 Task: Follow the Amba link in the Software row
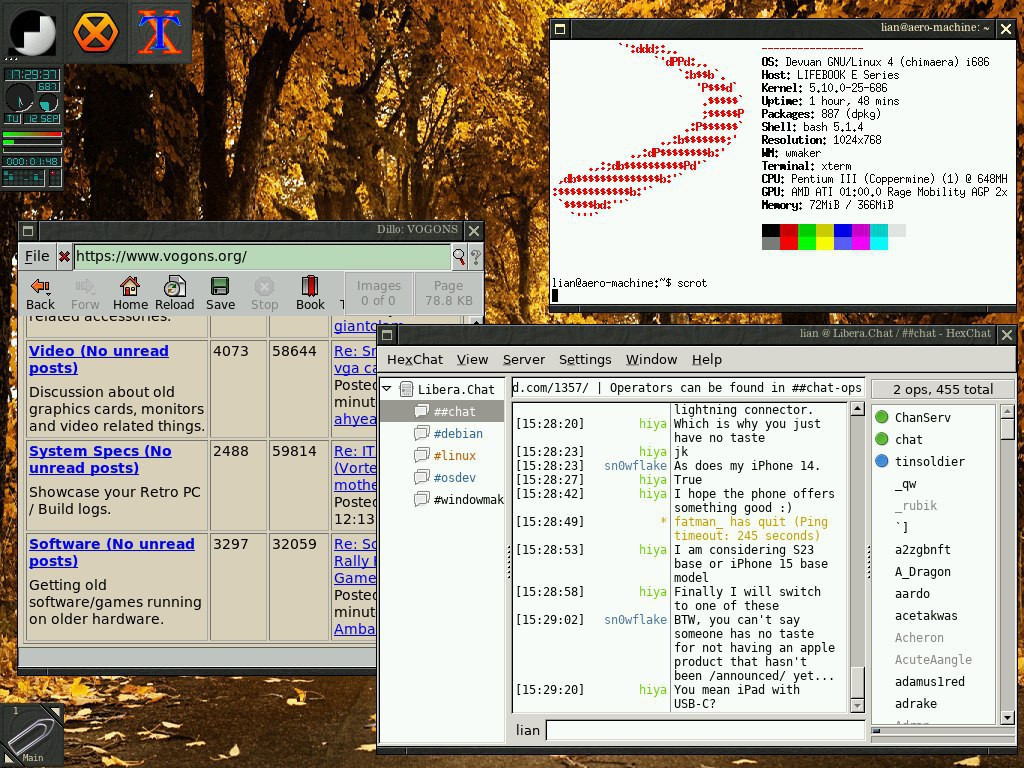pyautogui.click(x=355, y=629)
